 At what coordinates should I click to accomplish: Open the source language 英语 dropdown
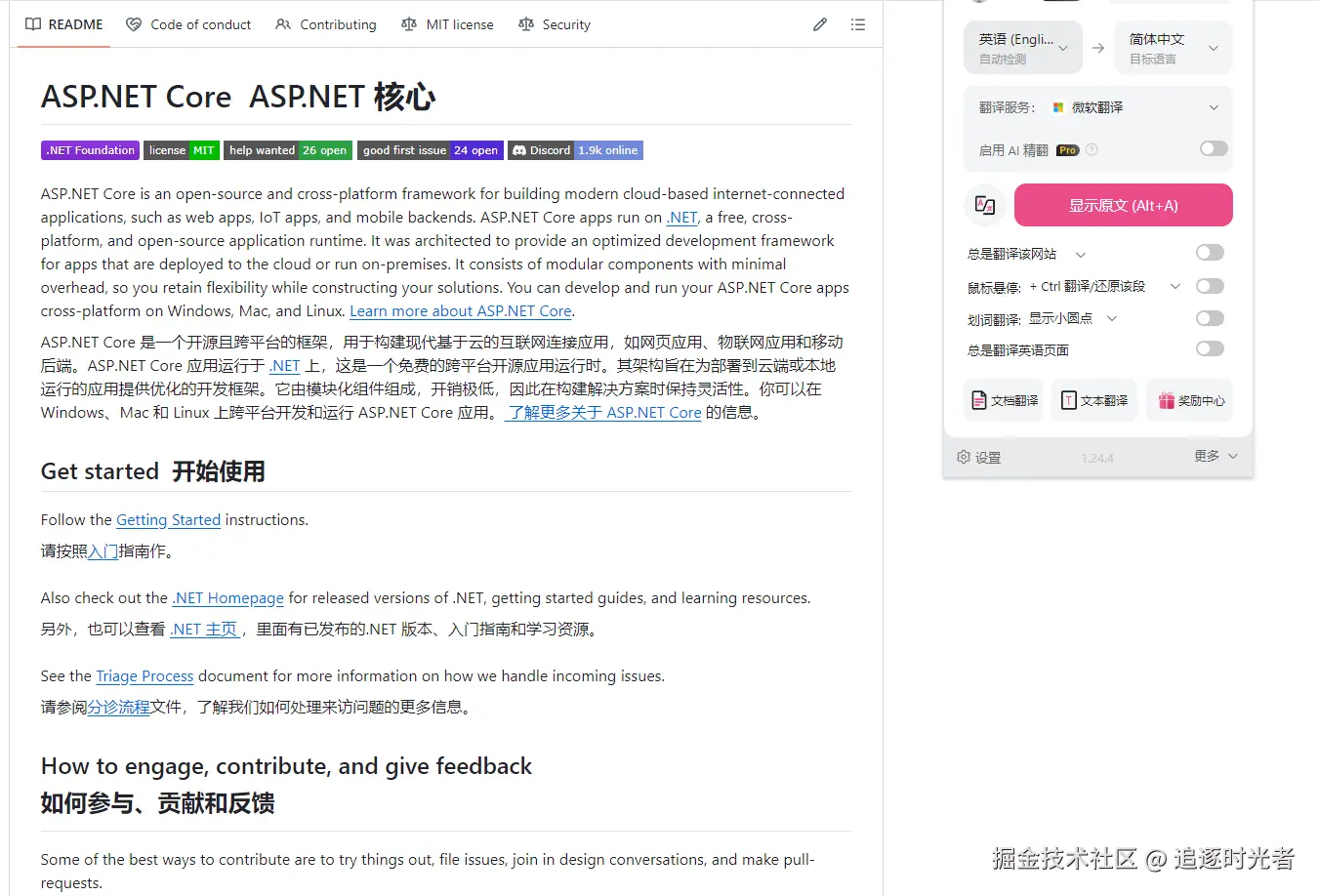pos(1023,48)
